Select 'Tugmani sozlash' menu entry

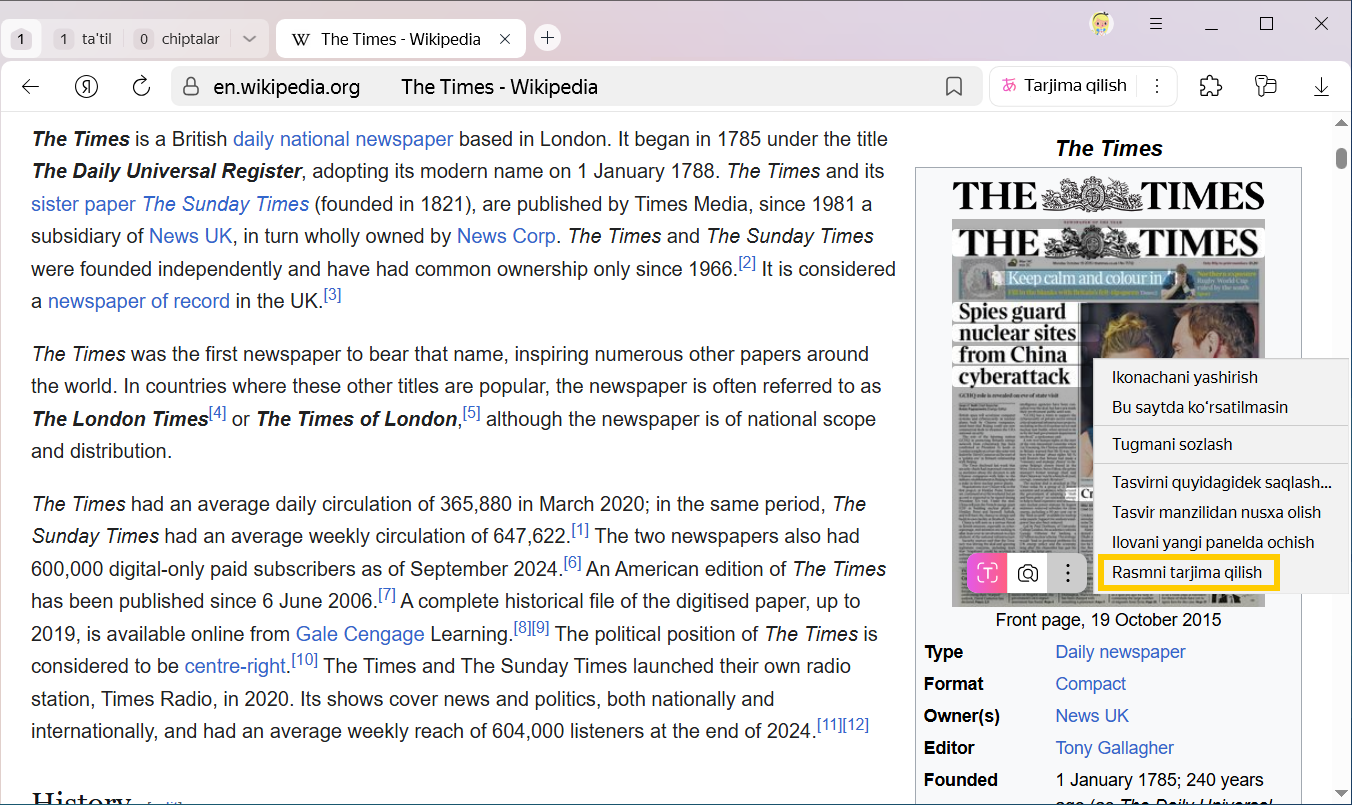point(1171,444)
